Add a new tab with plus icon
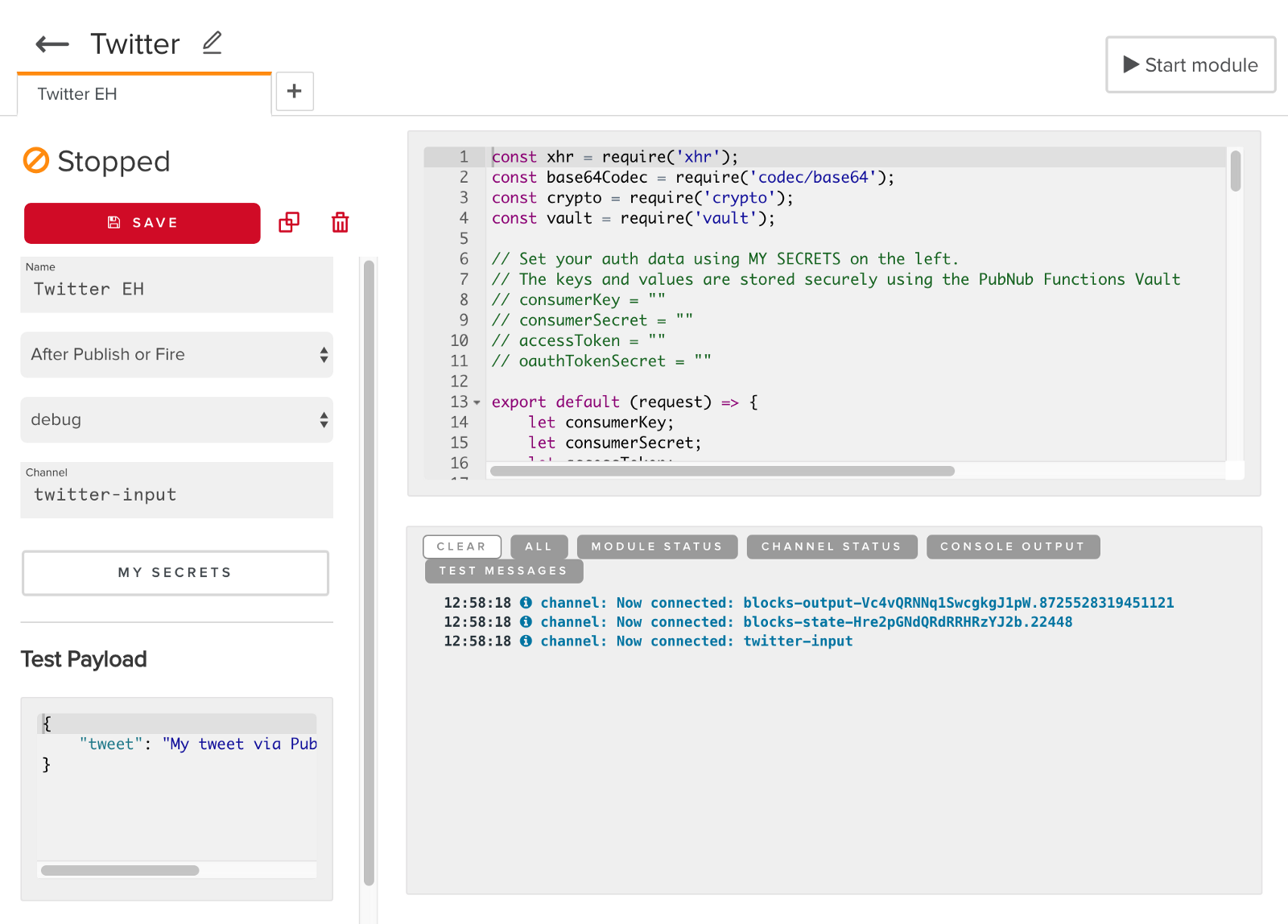 [295, 91]
